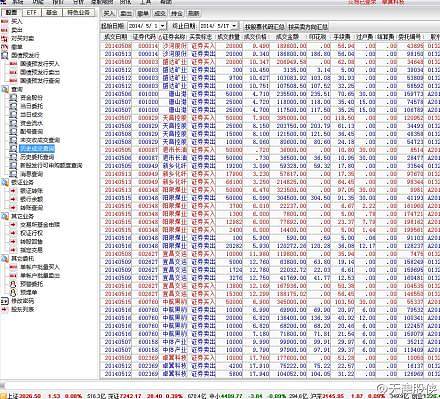
Task: Click the icon beside 撤单 in the tree
Action: coord(4,47)
